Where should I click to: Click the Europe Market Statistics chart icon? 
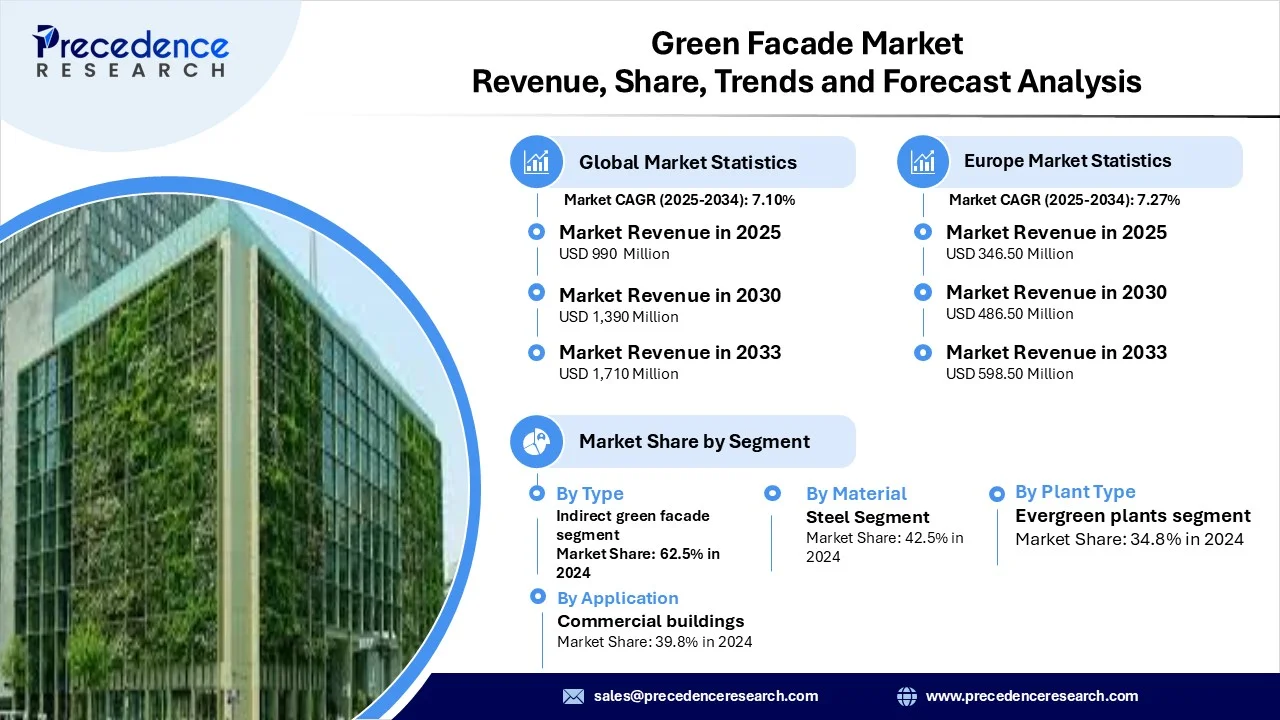click(923, 161)
